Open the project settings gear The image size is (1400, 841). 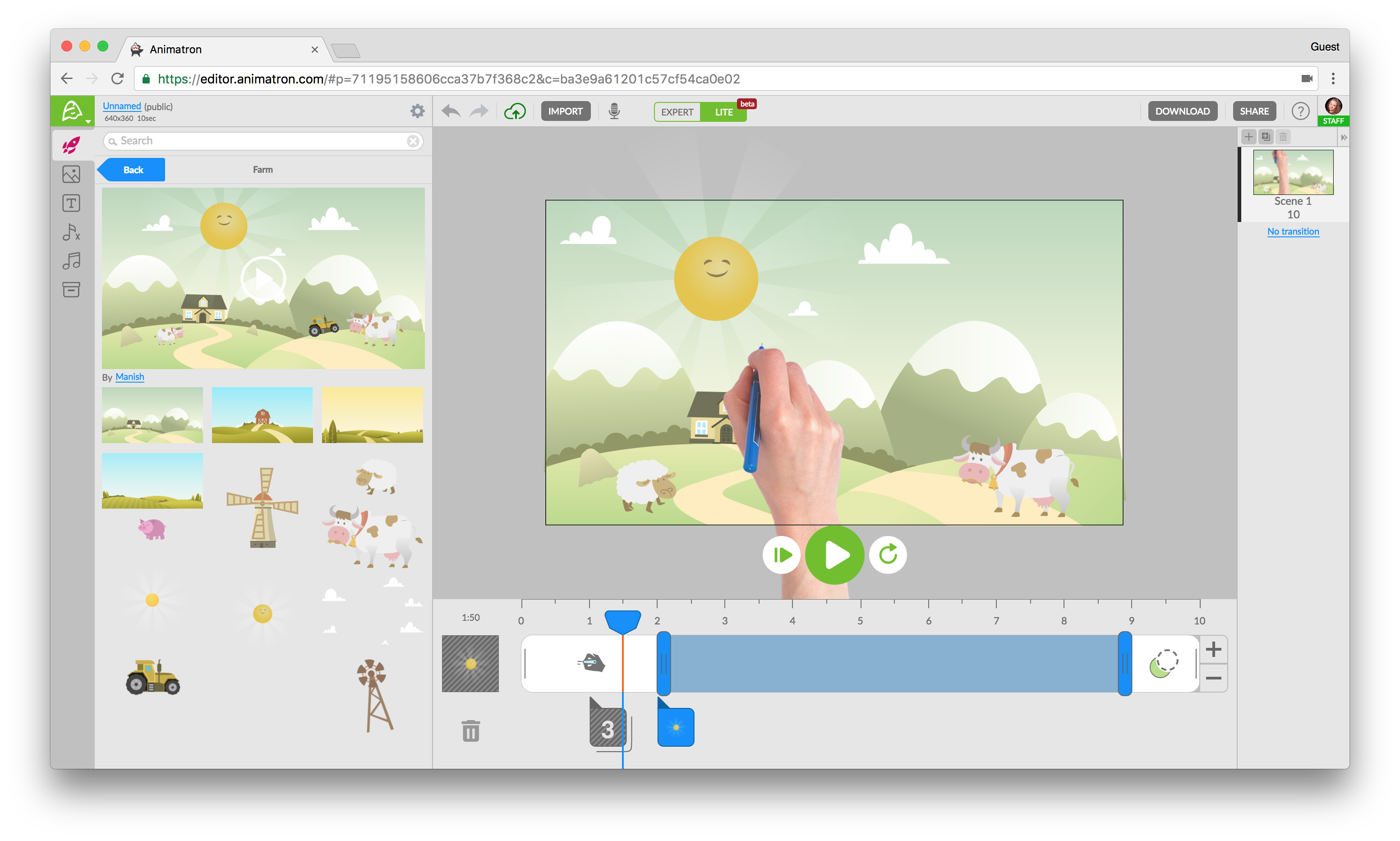point(417,111)
